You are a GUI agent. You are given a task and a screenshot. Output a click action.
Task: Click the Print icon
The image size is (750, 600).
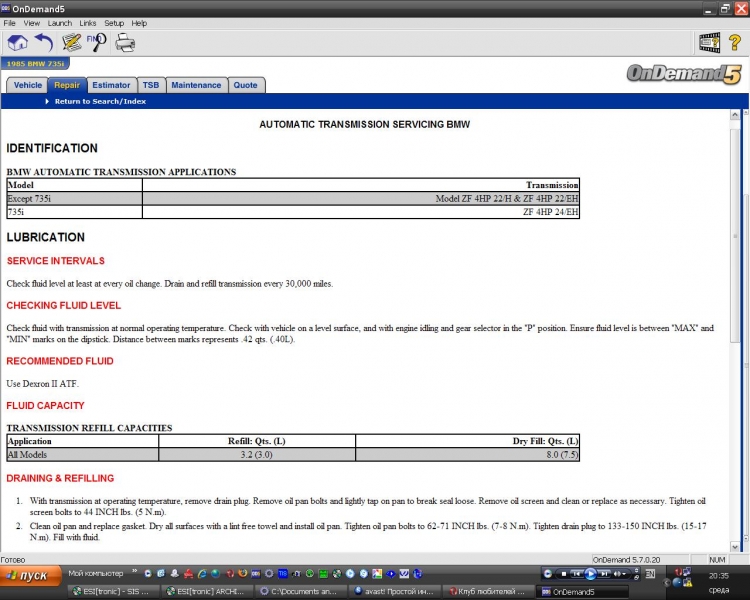pos(125,42)
